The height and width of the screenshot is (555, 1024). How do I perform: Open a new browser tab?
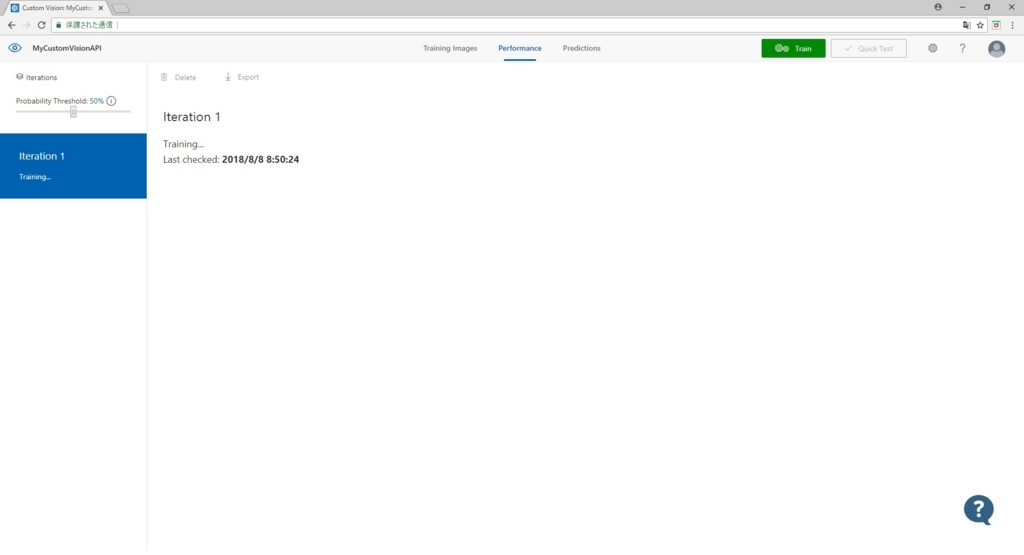click(x=120, y=8)
